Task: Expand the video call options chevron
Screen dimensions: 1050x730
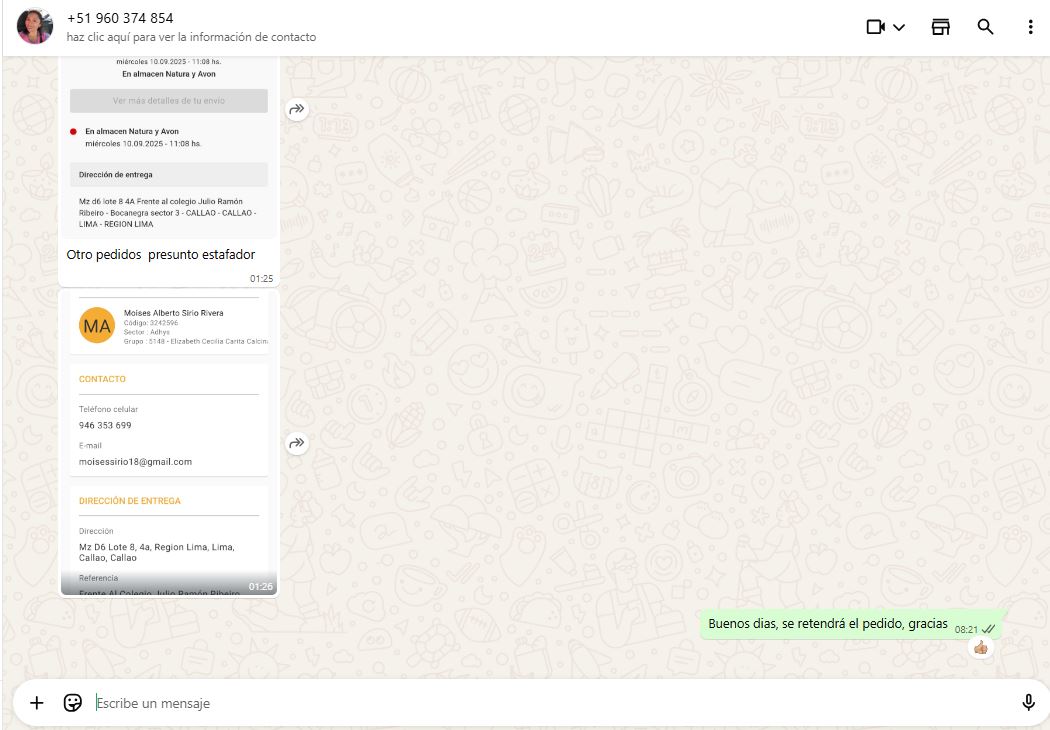Action: (899, 27)
